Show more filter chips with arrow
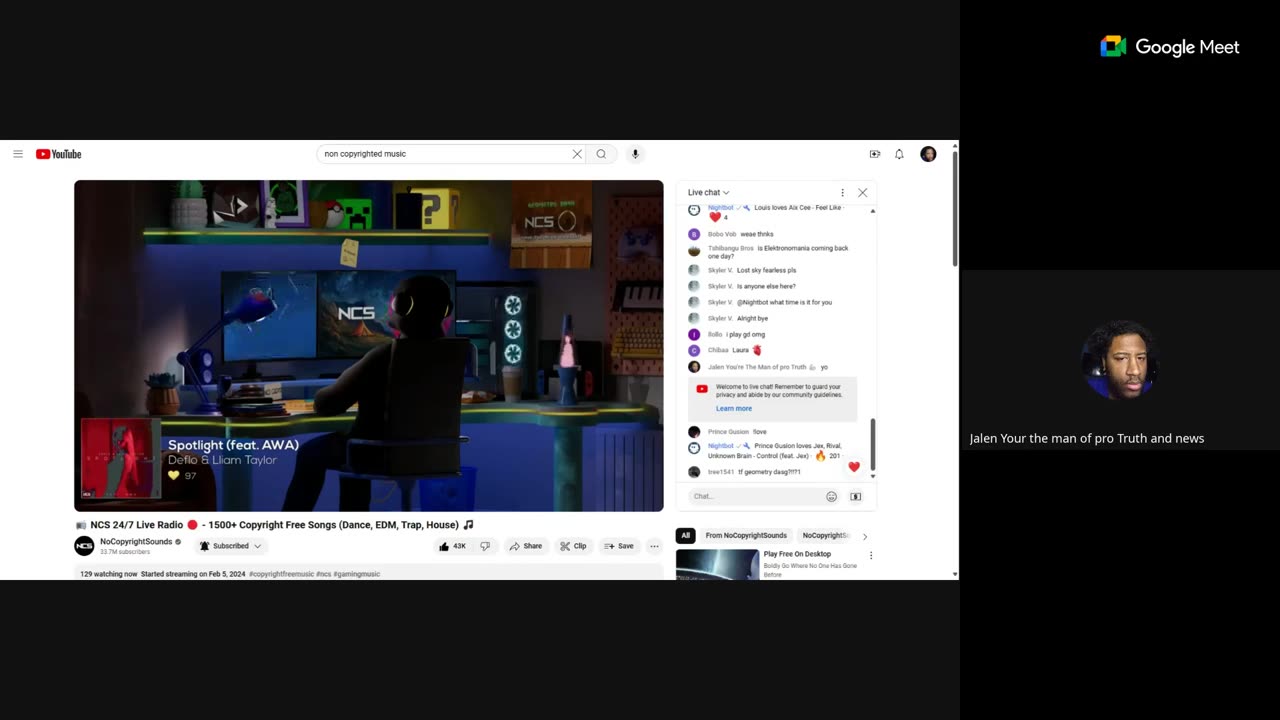1280x720 pixels. (865, 536)
